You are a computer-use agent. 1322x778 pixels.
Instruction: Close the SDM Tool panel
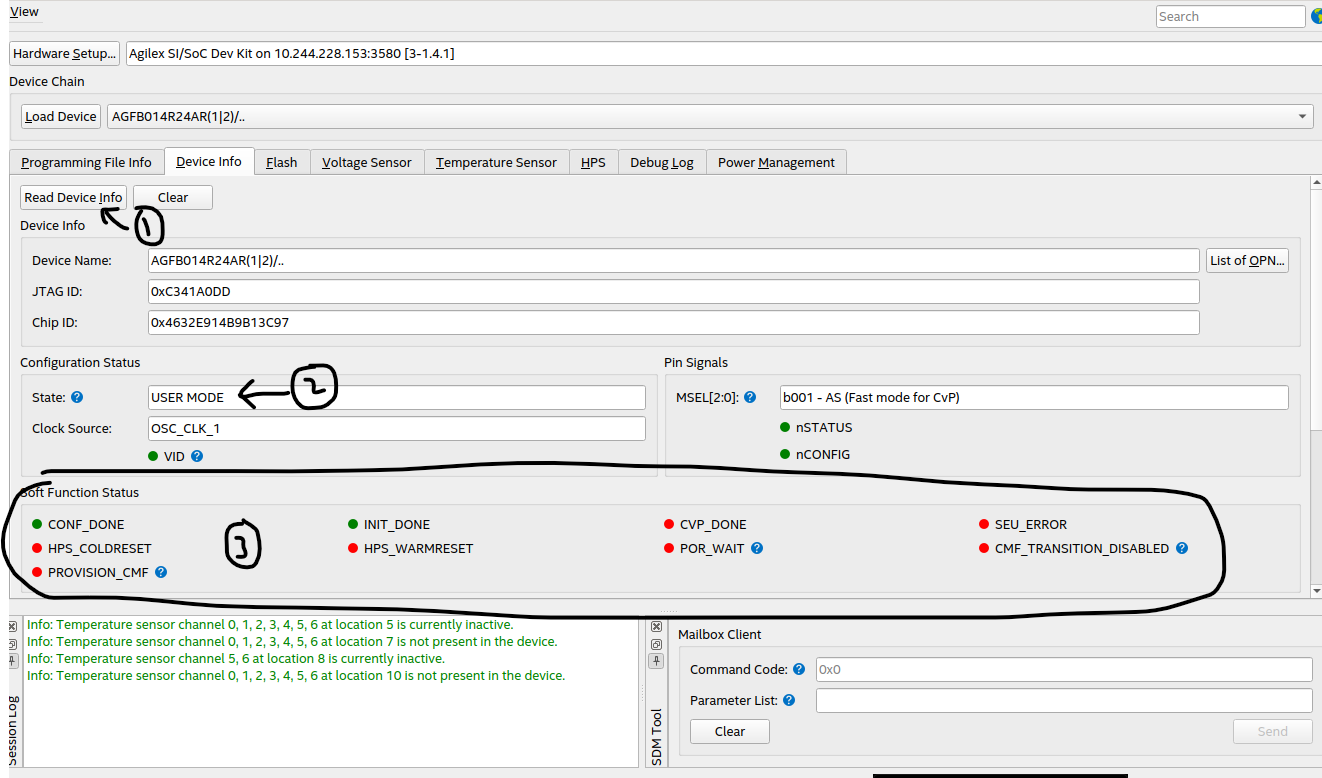point(656,626)
